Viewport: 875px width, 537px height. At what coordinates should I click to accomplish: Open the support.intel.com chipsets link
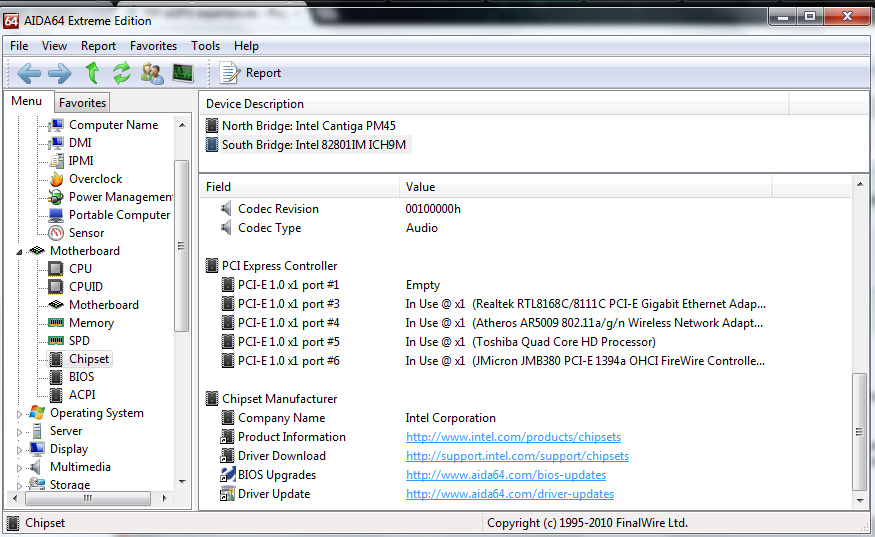(517, 456)
